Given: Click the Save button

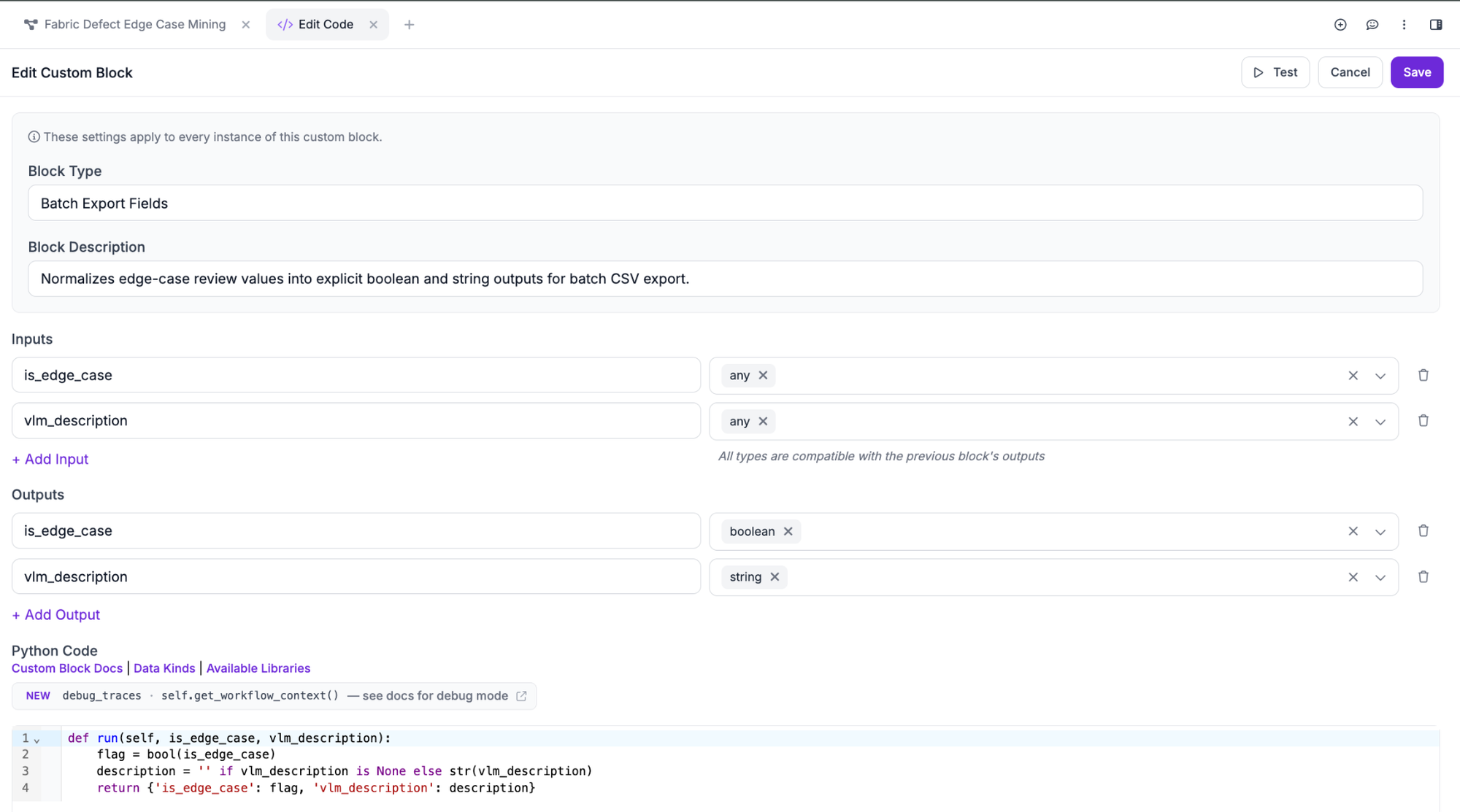Looking at the screenshot, I should (1416, 72).
